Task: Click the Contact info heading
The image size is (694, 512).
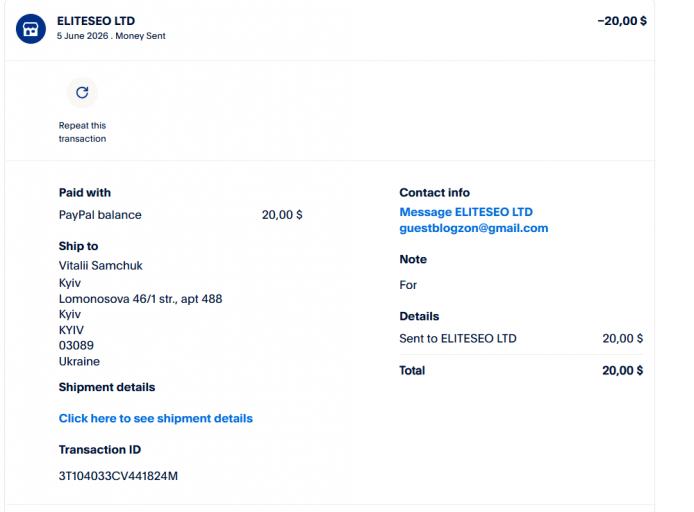Action: click(x=434, y=192)
